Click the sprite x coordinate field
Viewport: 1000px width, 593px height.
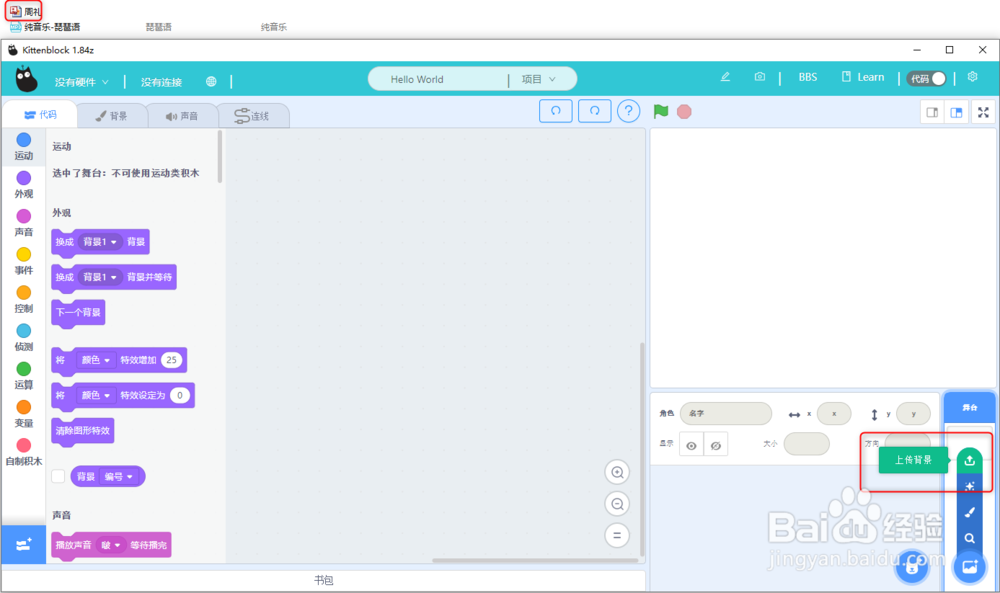click(834, 414)
